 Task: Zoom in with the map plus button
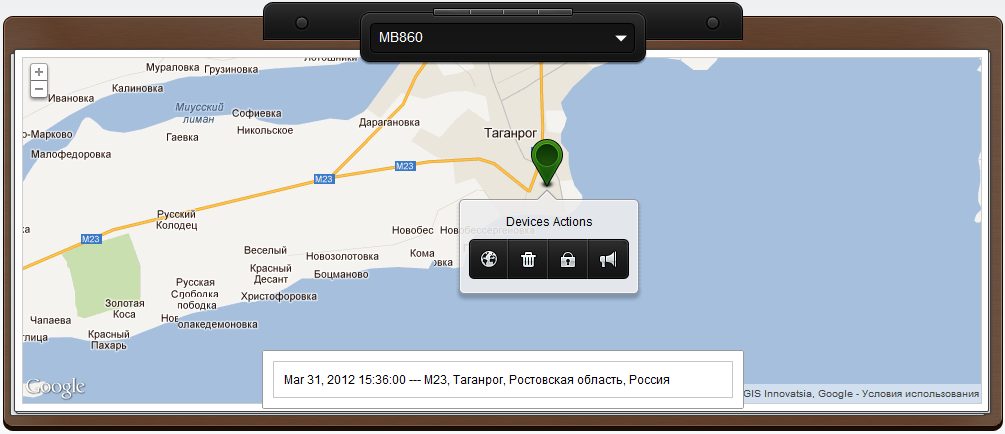[x=39, y=72]
